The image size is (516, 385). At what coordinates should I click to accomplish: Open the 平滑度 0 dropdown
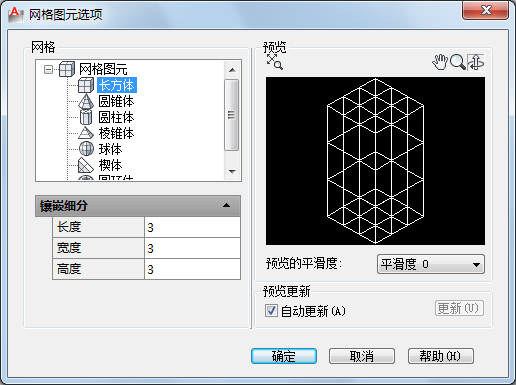click(x=431, y=265)
